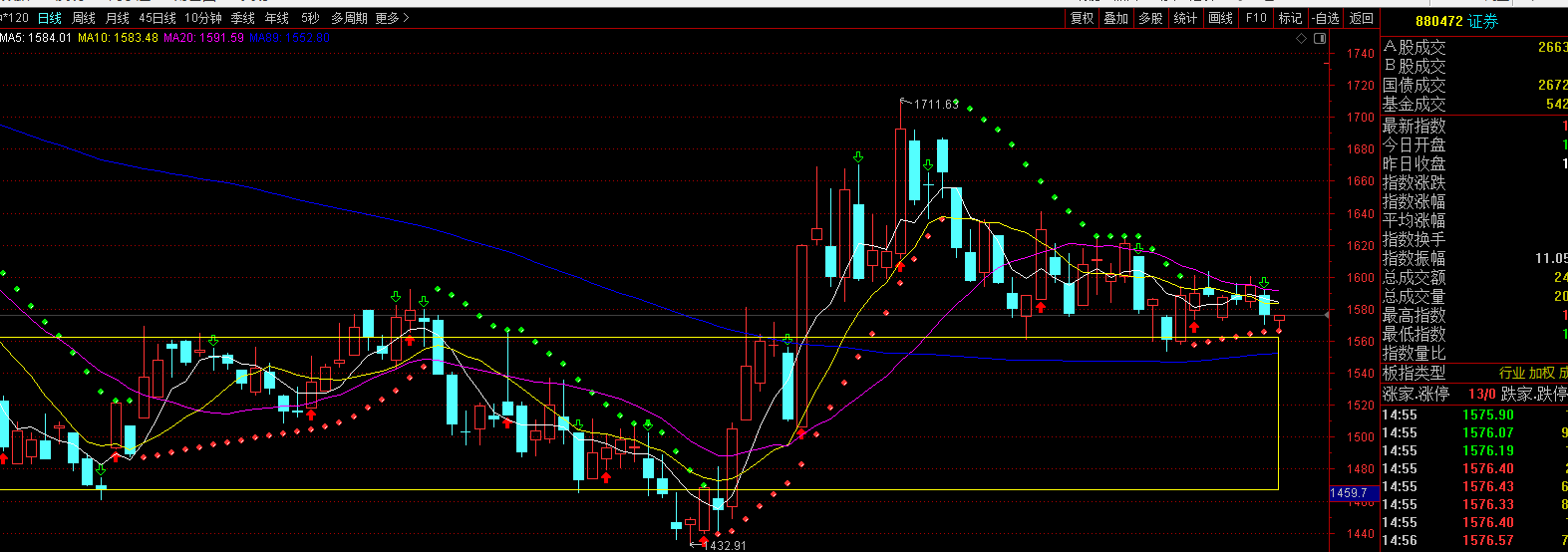This screenshot has width=1568, height=552.
Task: Open F10 company information
Action: click(x=1256, y=18)
